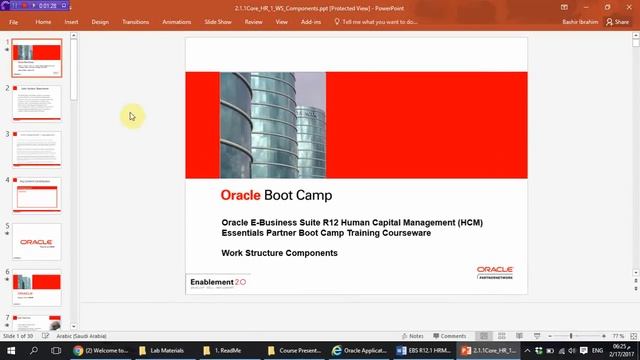Click the Bashir Ibrahim account name
The height and width of the screenshot is (360, 640).
580,22
